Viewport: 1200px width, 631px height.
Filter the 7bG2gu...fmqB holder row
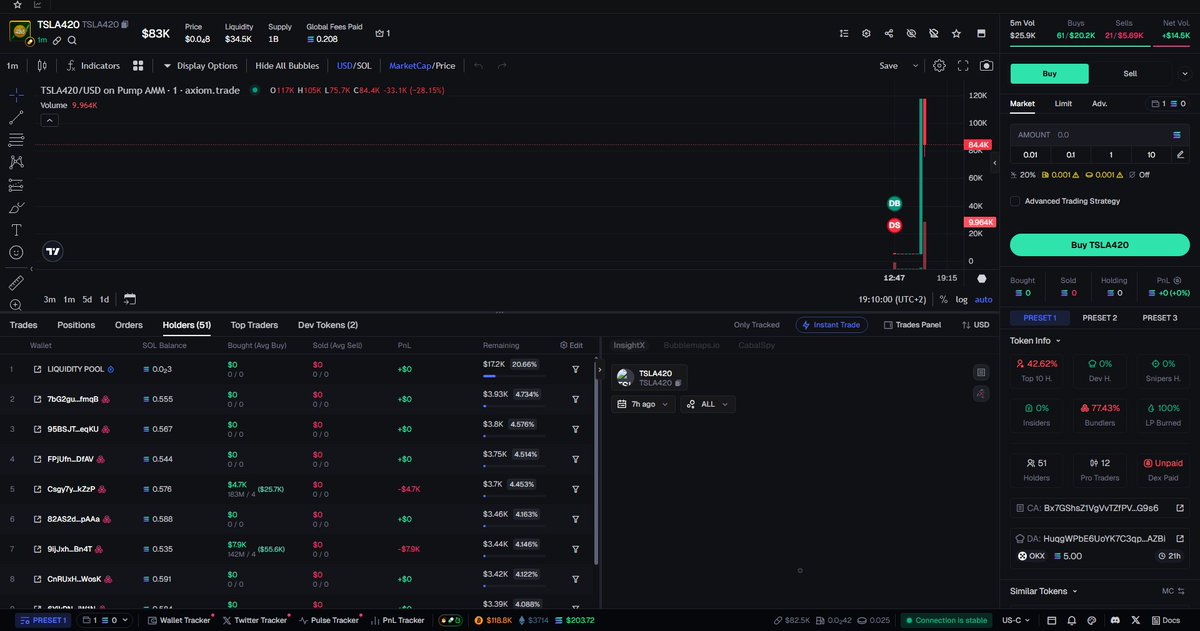click(576, 399)
